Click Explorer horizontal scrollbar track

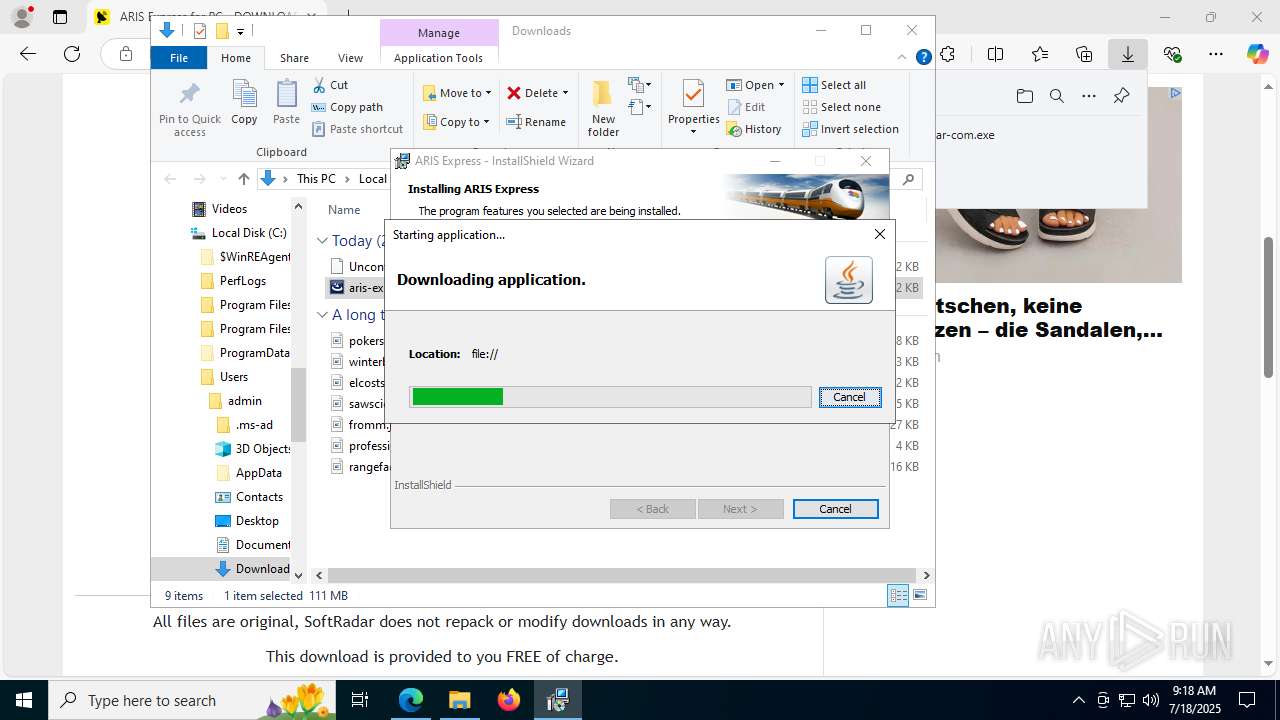click(x=623, y=575)
